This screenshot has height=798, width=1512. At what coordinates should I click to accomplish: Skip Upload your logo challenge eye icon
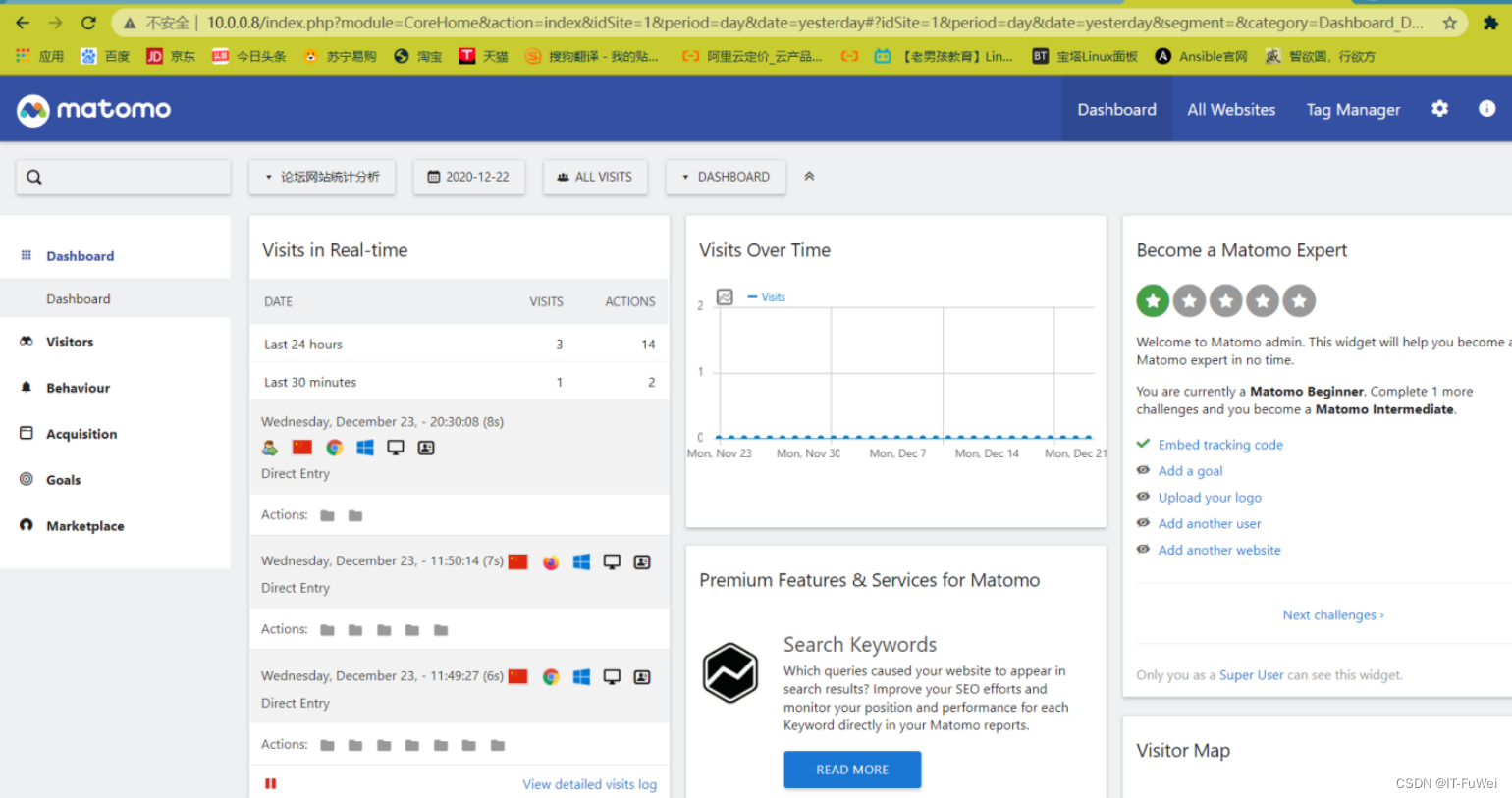[x=1143, y=497]
